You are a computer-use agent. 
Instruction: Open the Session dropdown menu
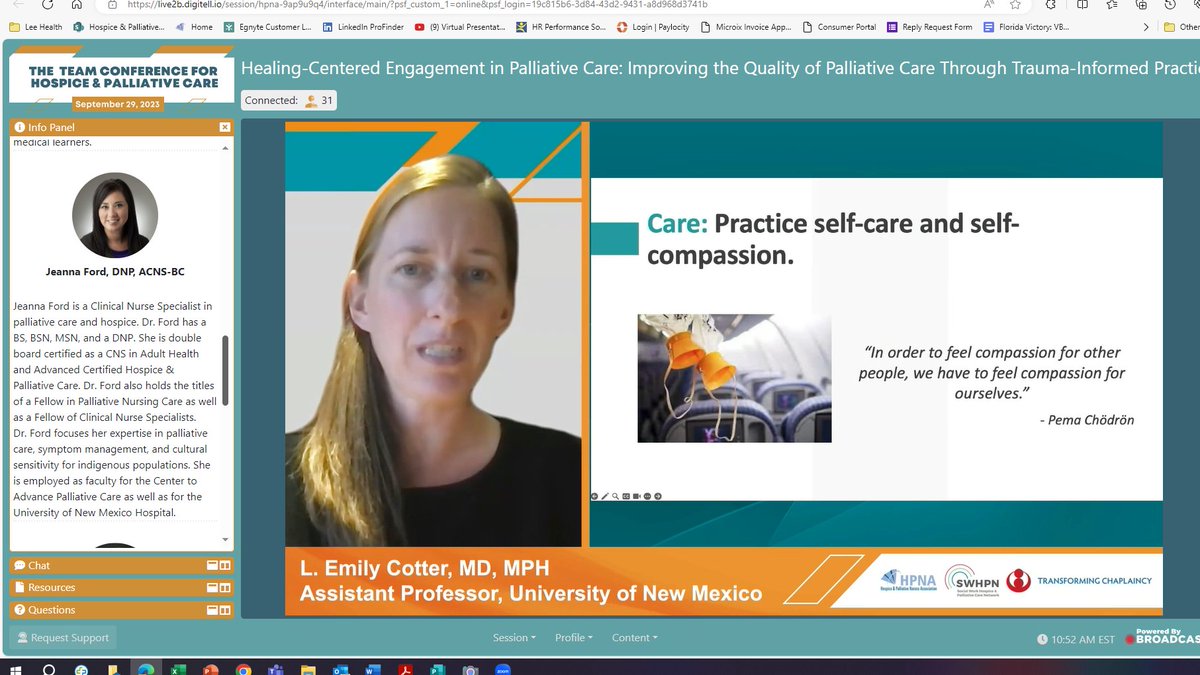click(513, 637)
